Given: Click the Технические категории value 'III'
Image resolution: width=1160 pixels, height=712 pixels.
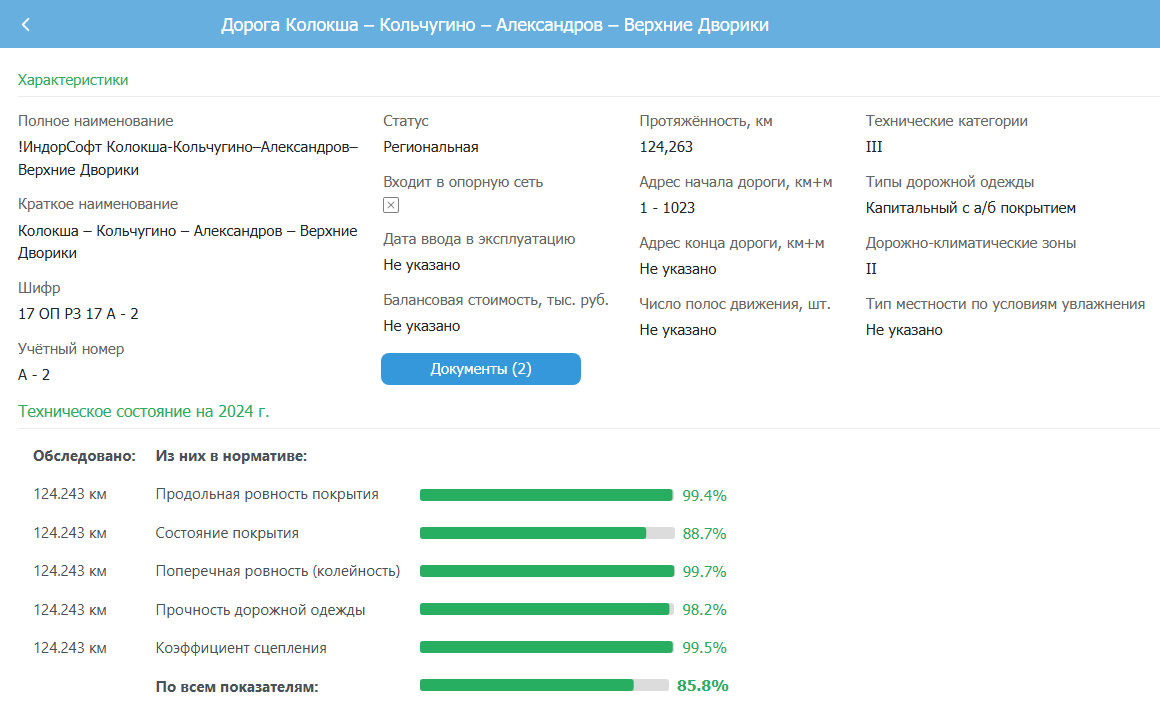Looking at the screenshot, I should (874, 147).
